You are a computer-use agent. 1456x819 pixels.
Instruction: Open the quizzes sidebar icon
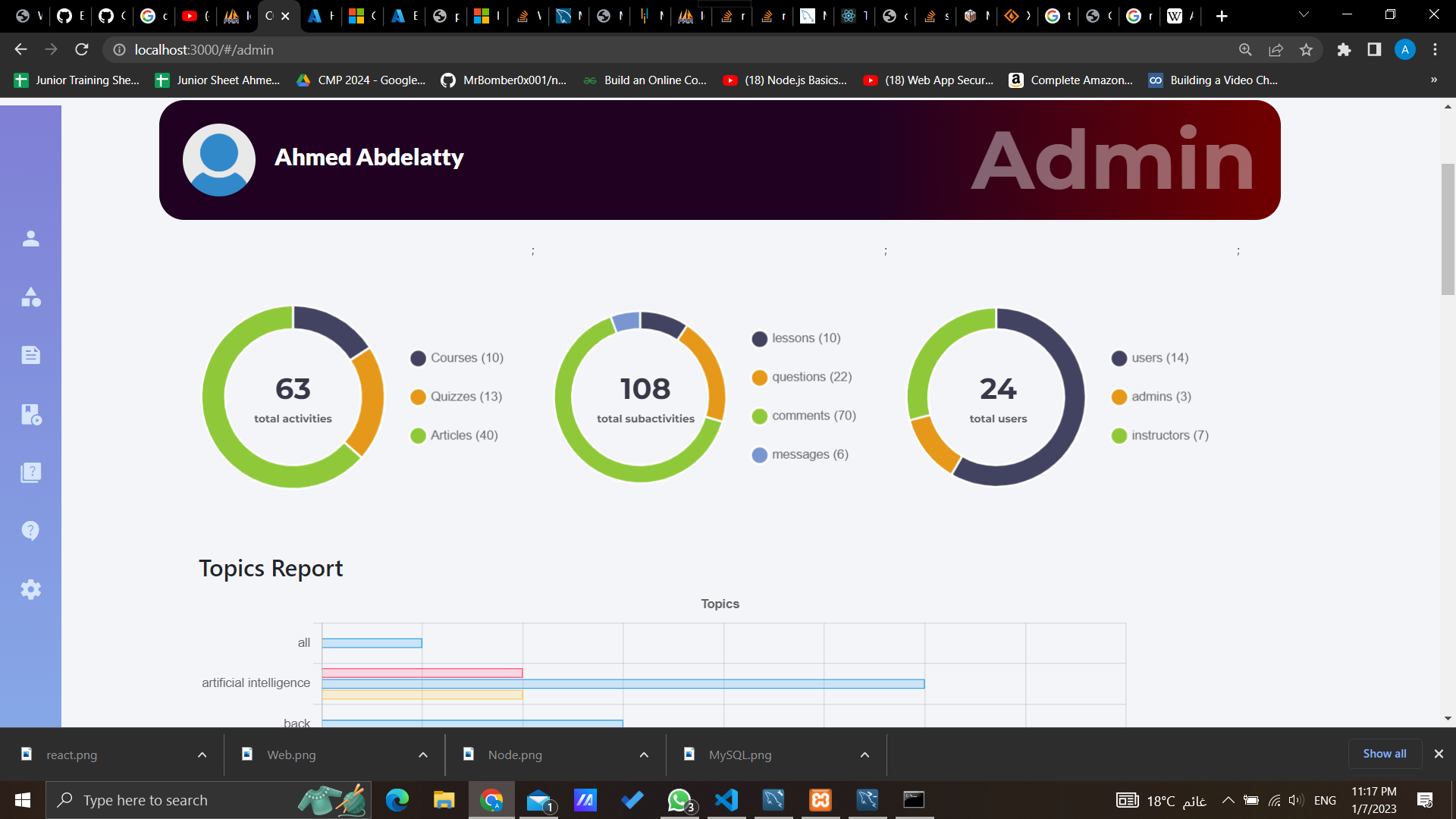(x=30, y=472)
